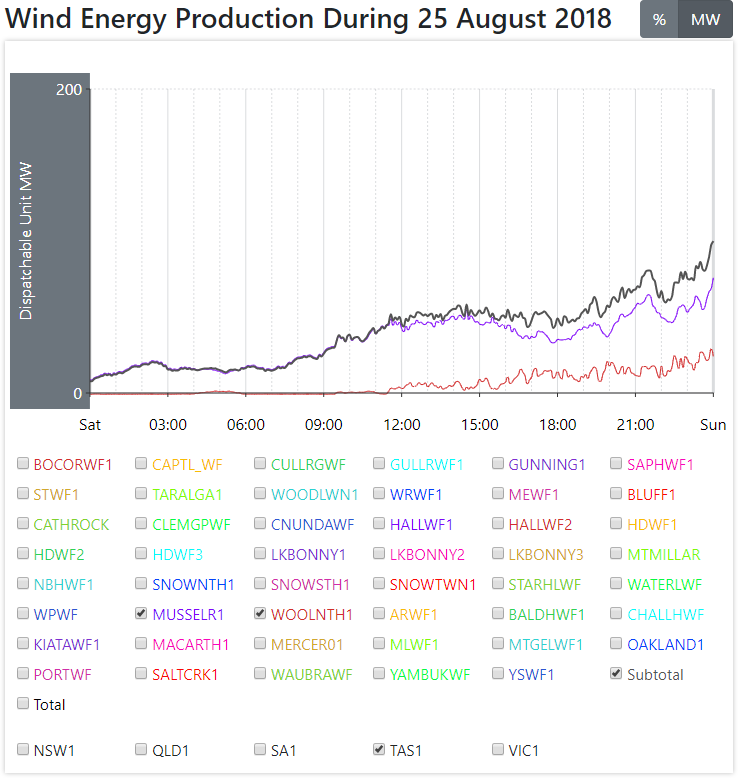
Task: Check the CAPTL_WF checkbox
Action: pyautogui.click(x=142, y=464)
